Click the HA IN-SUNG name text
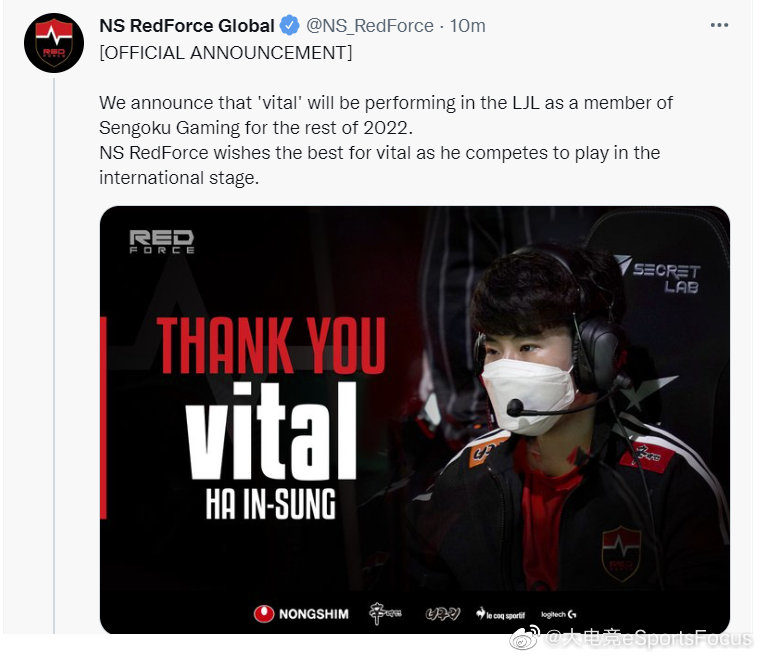 pos(270,504)
